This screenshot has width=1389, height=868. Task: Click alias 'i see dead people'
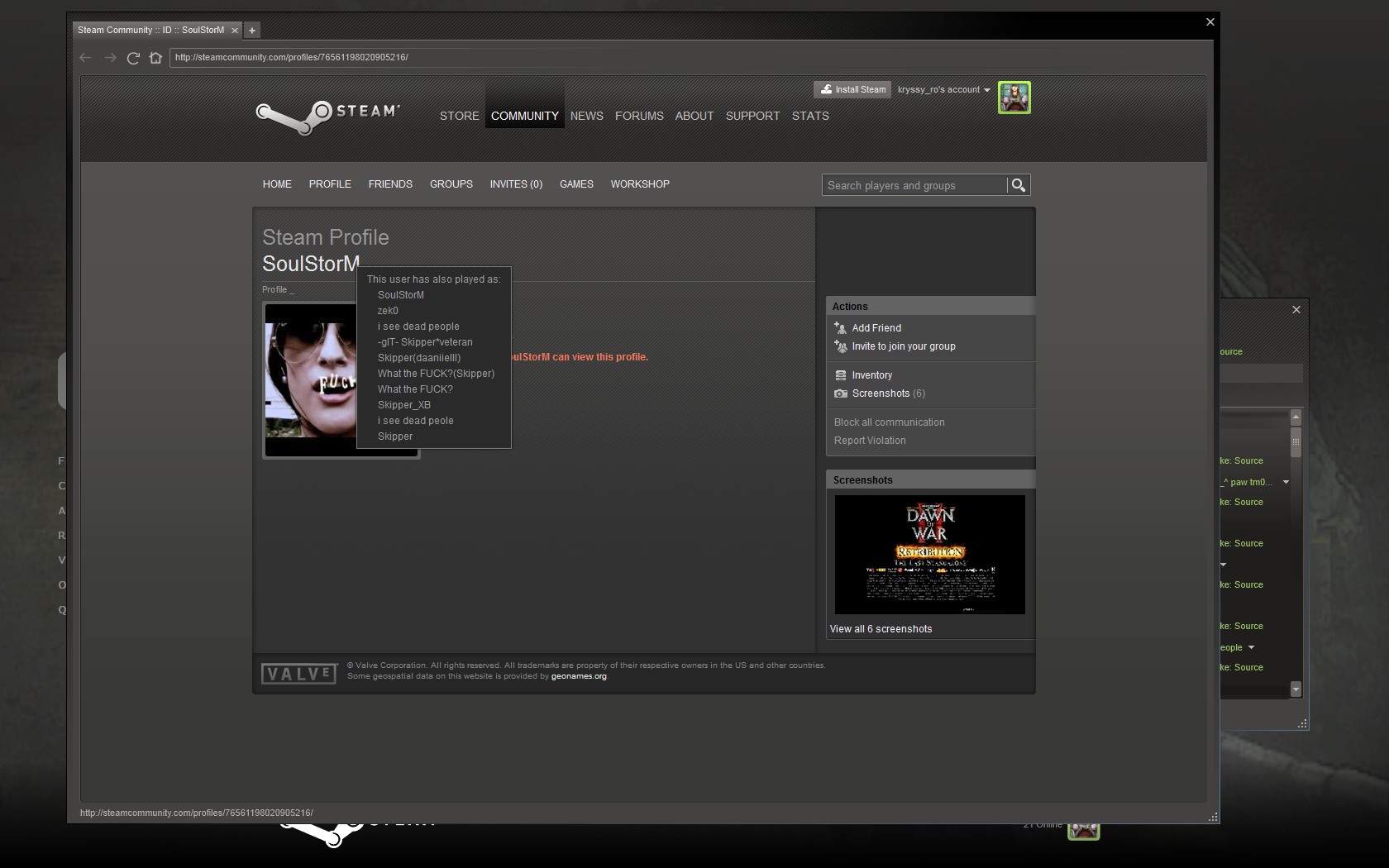[x=418, y=327]
